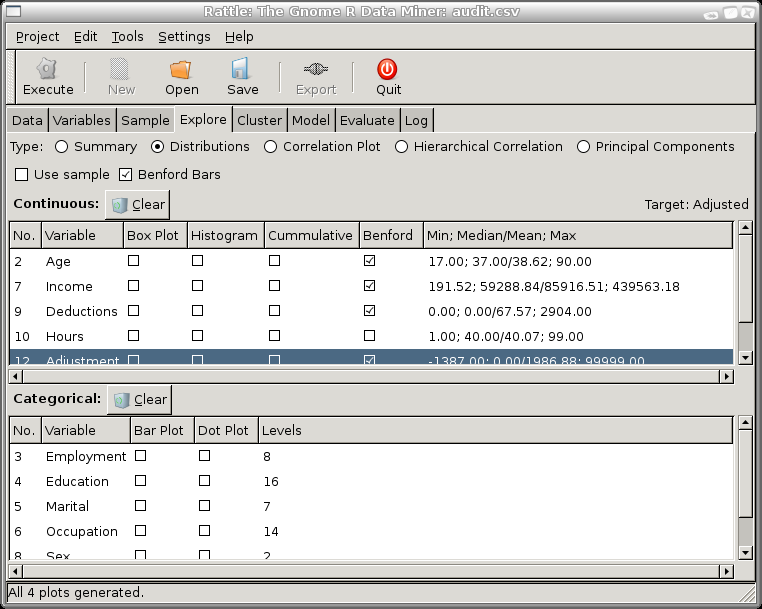Image resolution: width=762 pixels, height=609 pixels.
Task: Uncheck Benford for Age
Action: tap(369, 261)
